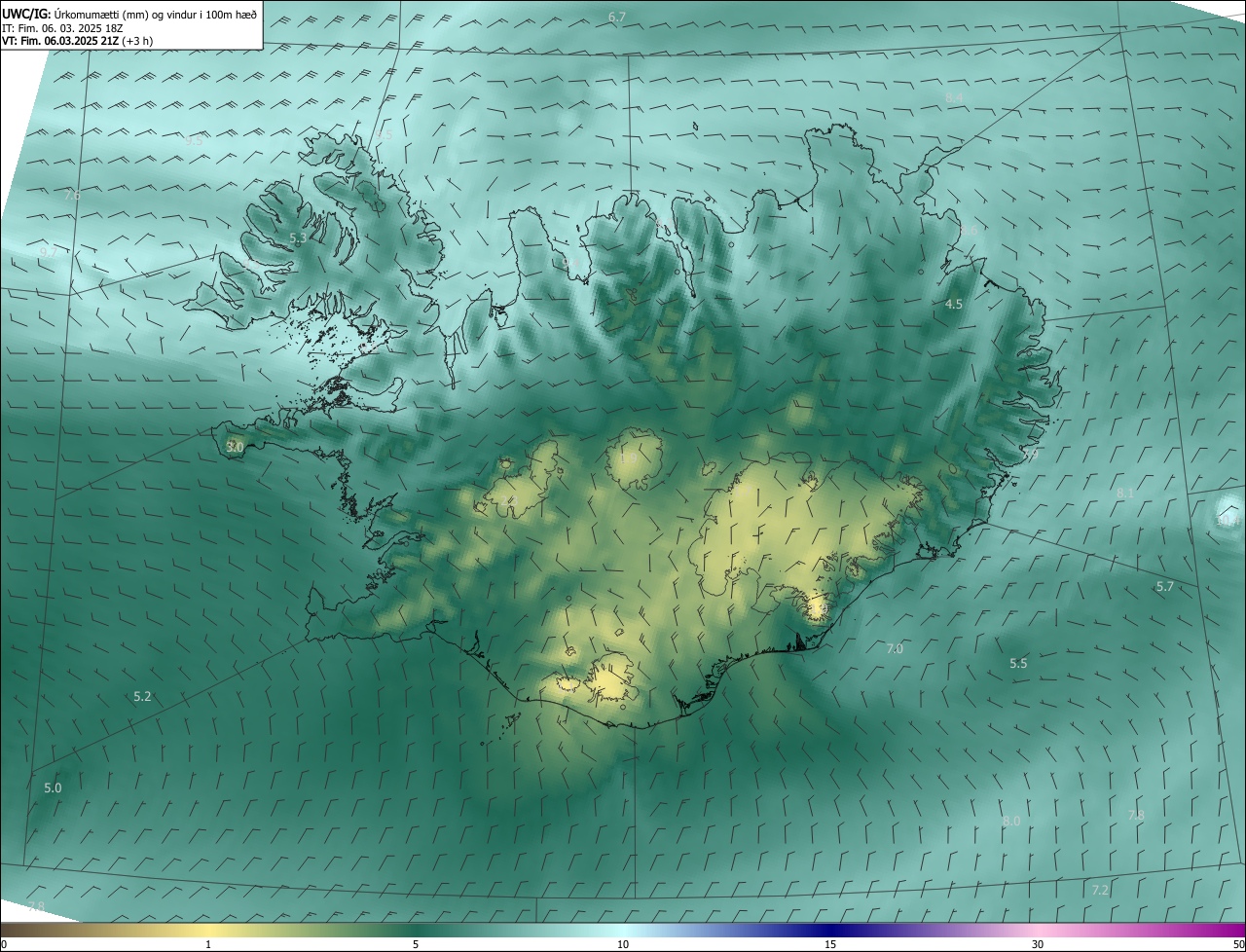Click the 5.0 precipitation value
1246x952 pixels.
[53, 787]
